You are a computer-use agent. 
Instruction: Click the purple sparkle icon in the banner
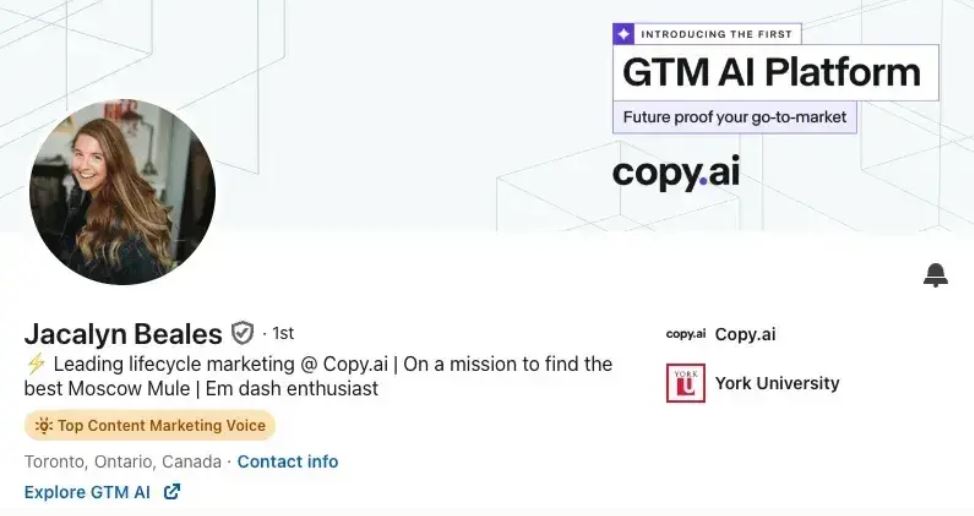(624, 34)
